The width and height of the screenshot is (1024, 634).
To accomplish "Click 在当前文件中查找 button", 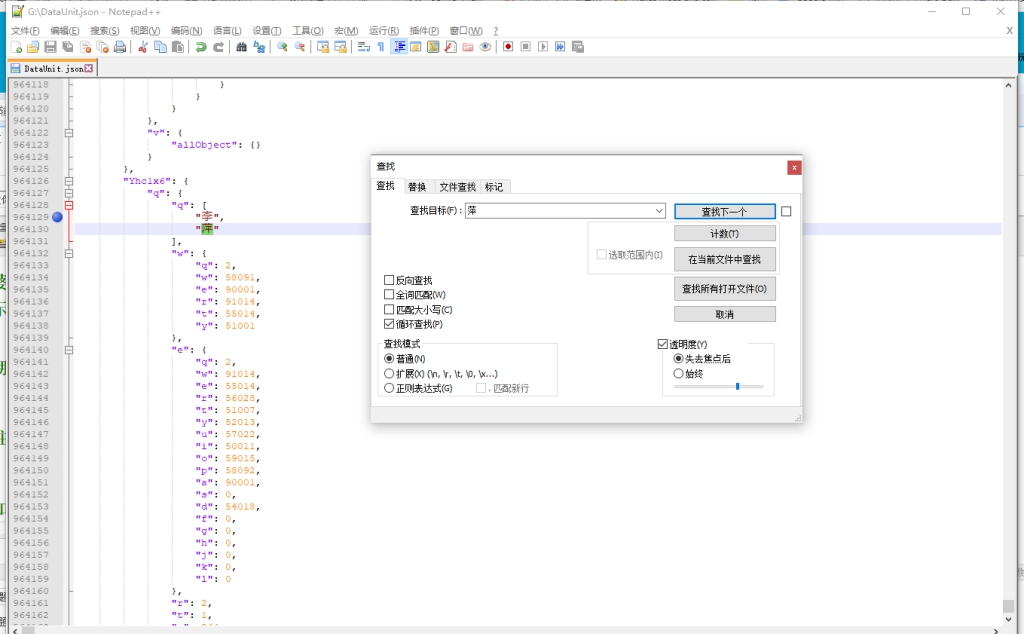I will pyautogui.click(x=725, y=259).
